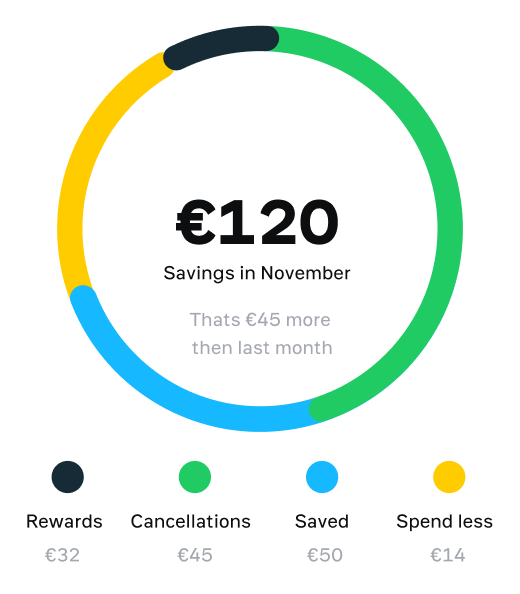Image resolution: width=520 pixels, height=594 pixels.
Task: Click the €14 Spend less amount
Action: 448,555
